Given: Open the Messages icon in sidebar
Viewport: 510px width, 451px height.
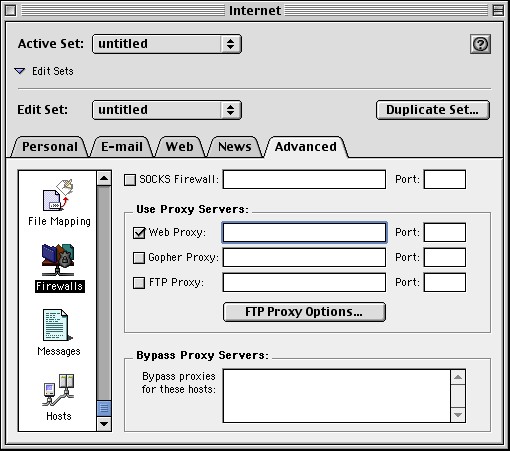Looking at the screenshot, I should [59, 333].
